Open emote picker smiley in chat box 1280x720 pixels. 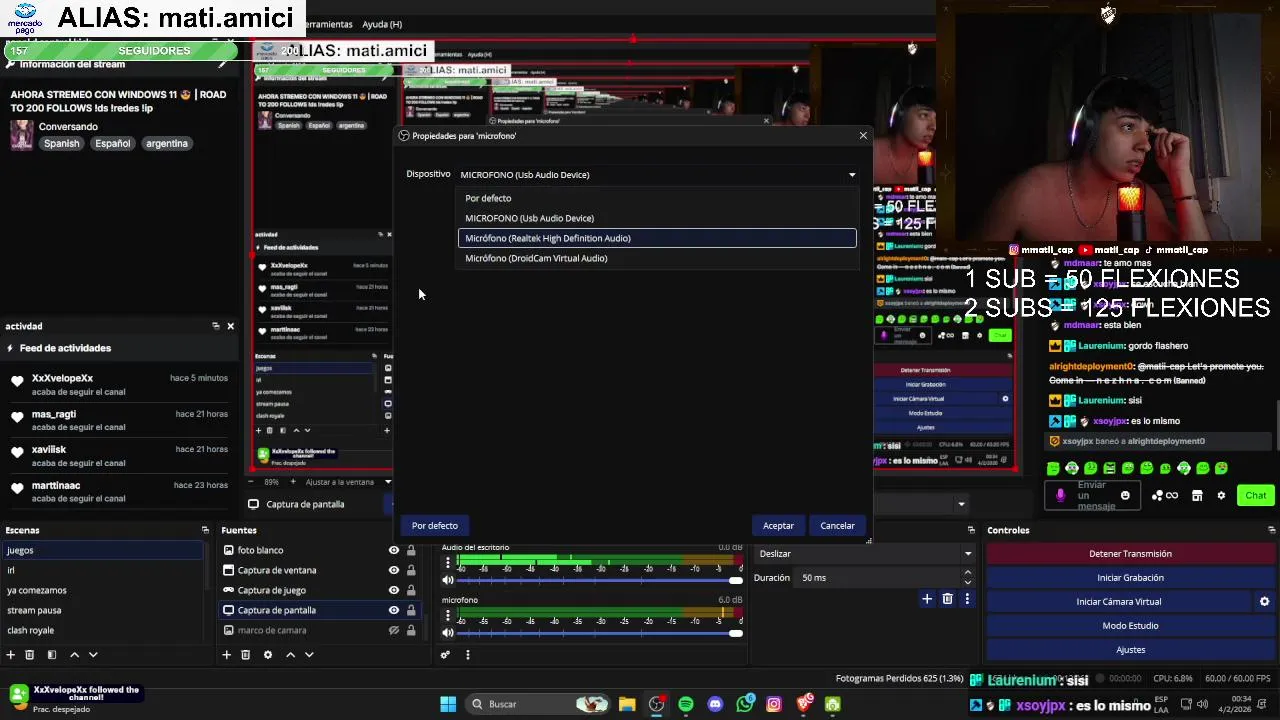(x=1125, y=495)
